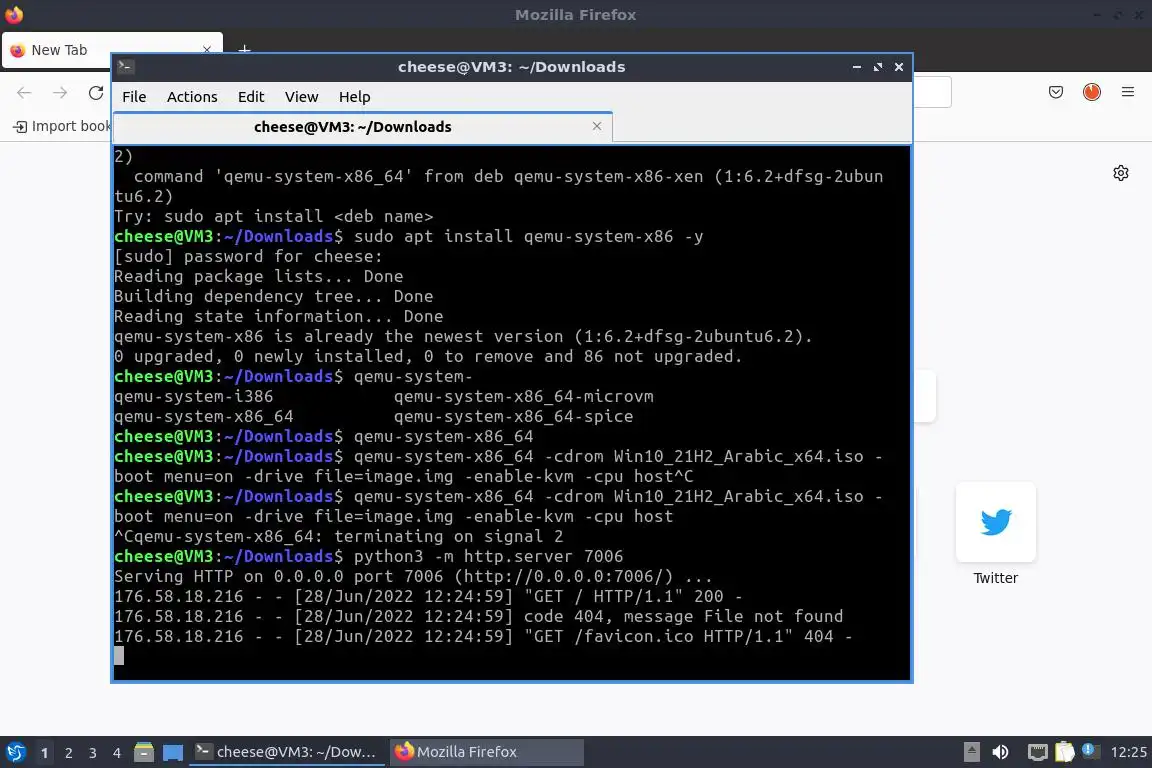The image size is (1152, 768).
Task: Open the application launcher menu on taskbar
Action: [15, 752]
